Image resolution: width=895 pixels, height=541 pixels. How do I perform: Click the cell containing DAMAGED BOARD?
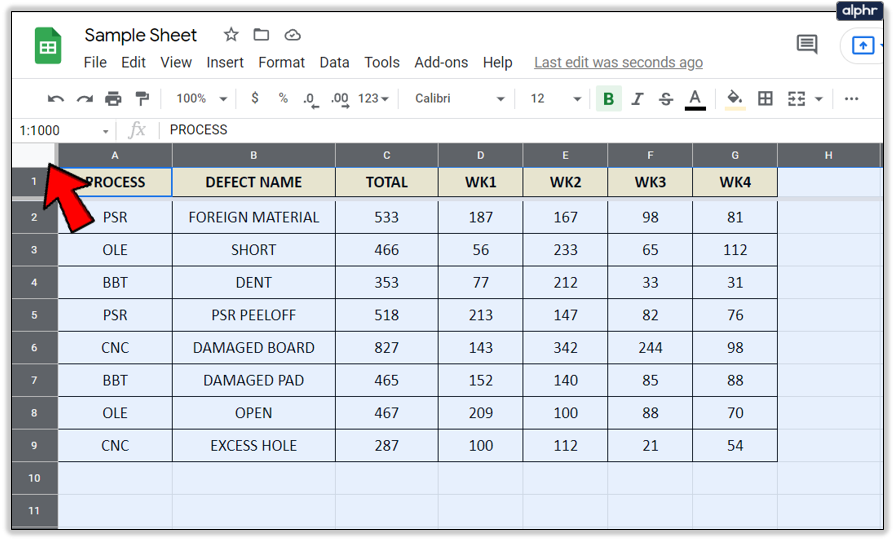coord(253,348)
